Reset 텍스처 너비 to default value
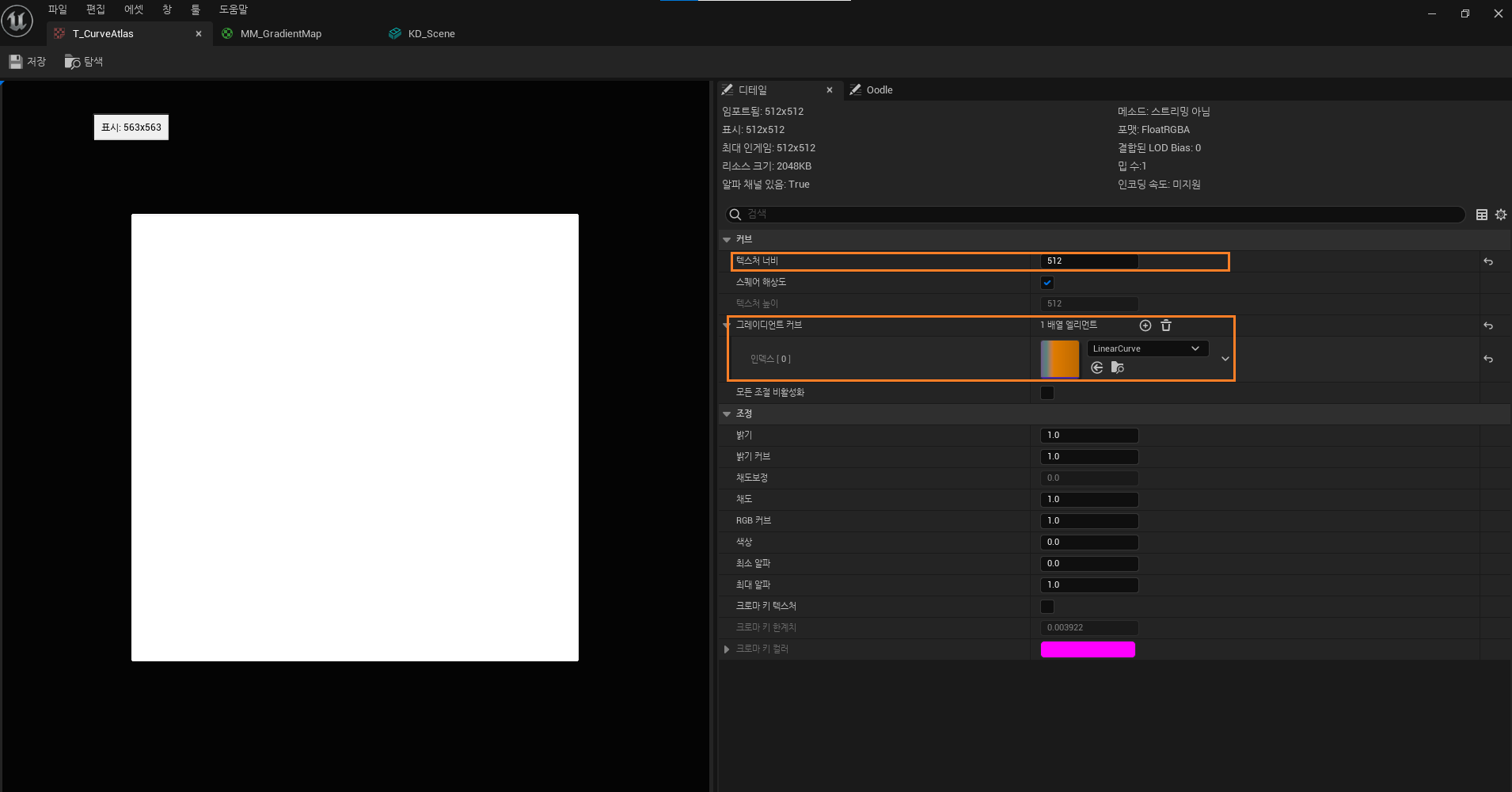This screenshot has height=792, width=1512. [1488, 261]
